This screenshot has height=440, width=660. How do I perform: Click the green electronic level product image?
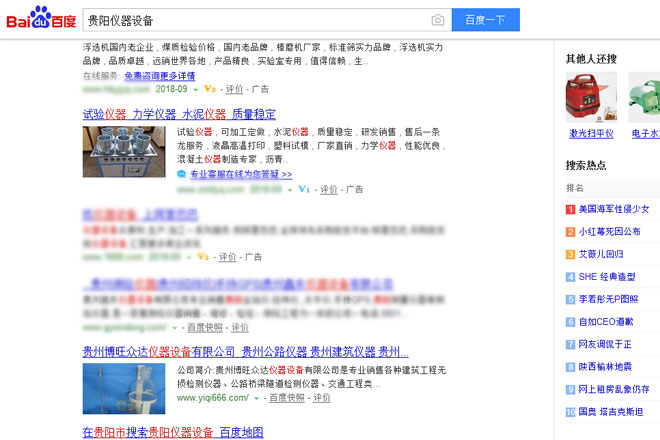(644, 97)
